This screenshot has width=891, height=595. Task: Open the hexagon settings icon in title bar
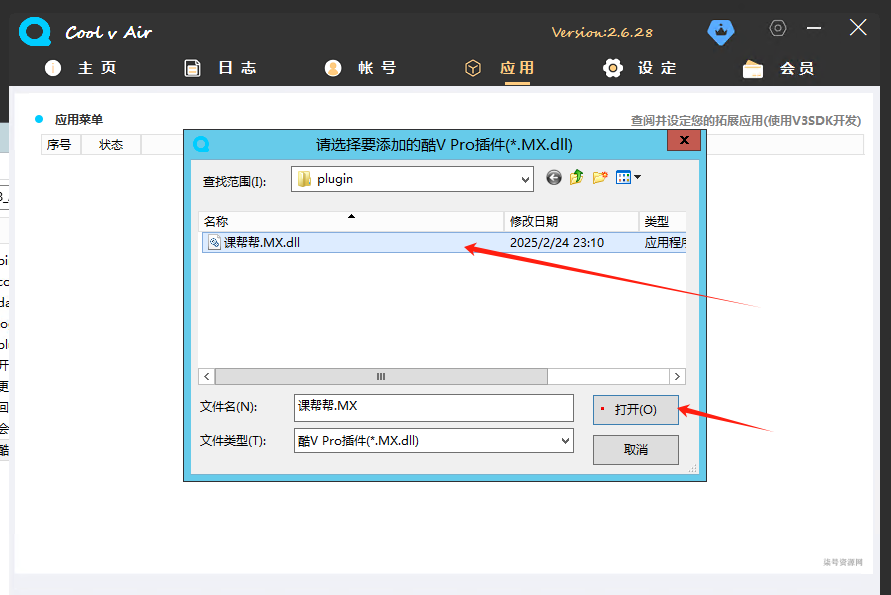778,29
